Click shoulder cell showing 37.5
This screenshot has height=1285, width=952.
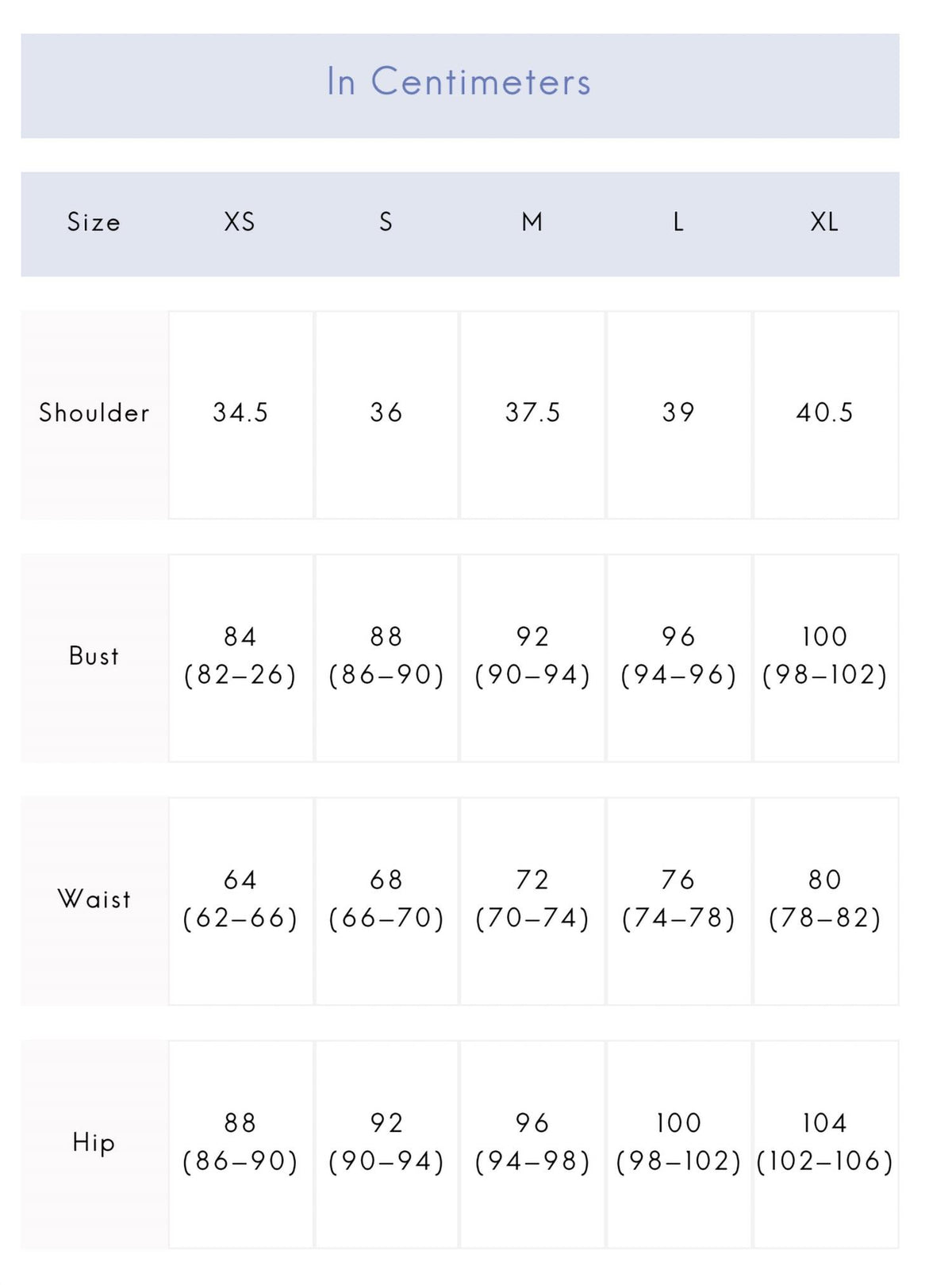[533, 415]
